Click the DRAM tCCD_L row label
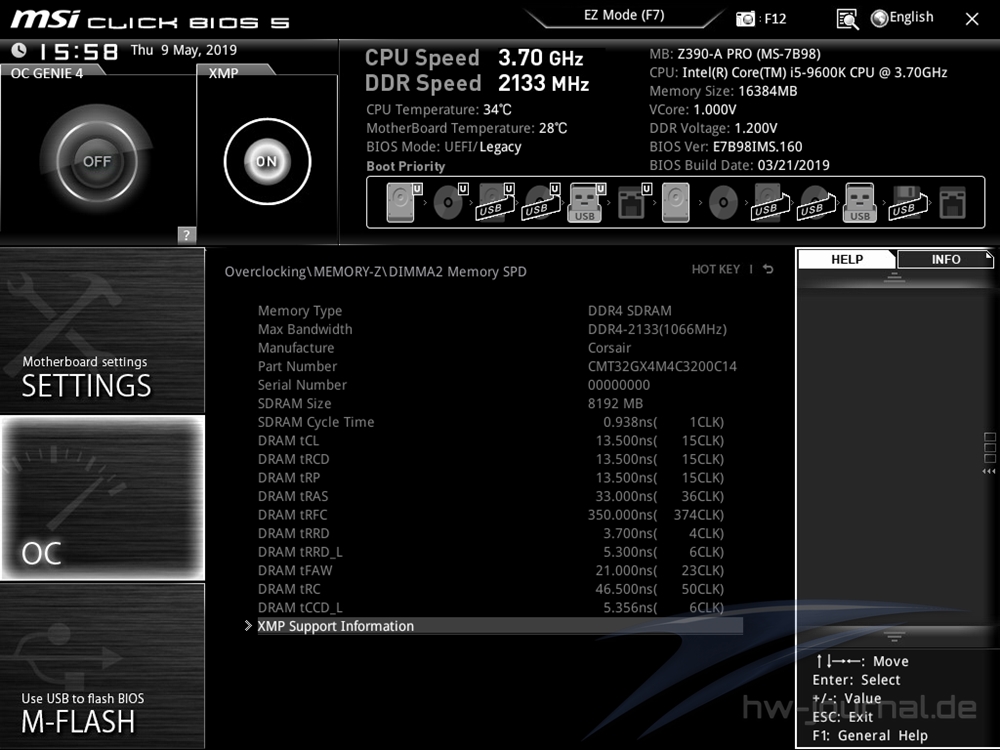This screenshot has height=750, width=1000. tap(300, 608)
